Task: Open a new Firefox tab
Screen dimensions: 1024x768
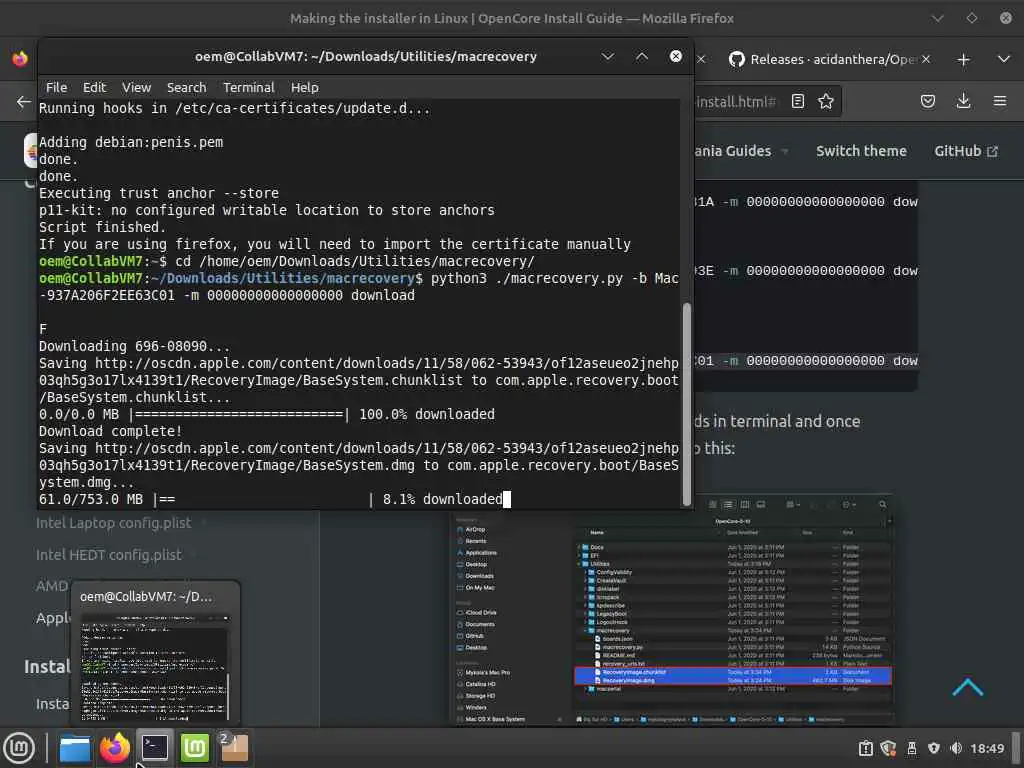Action: [x=963, y=59]
